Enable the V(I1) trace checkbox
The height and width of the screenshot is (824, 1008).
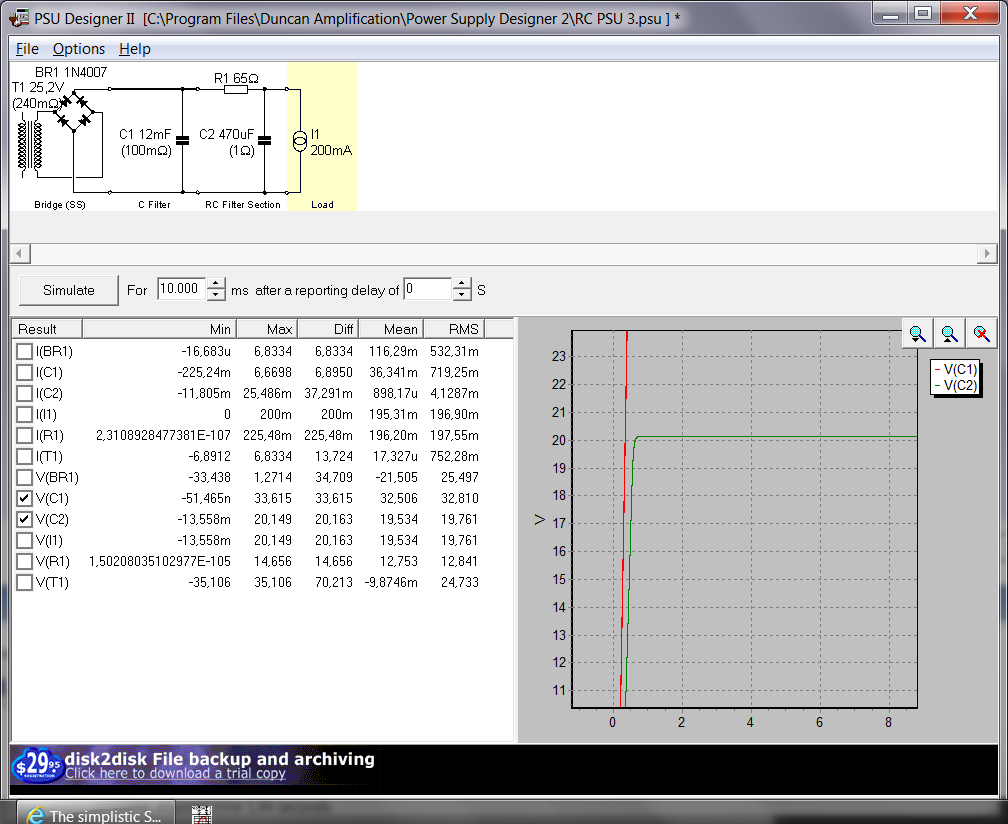pyautogui.click(x=24, y=541)
